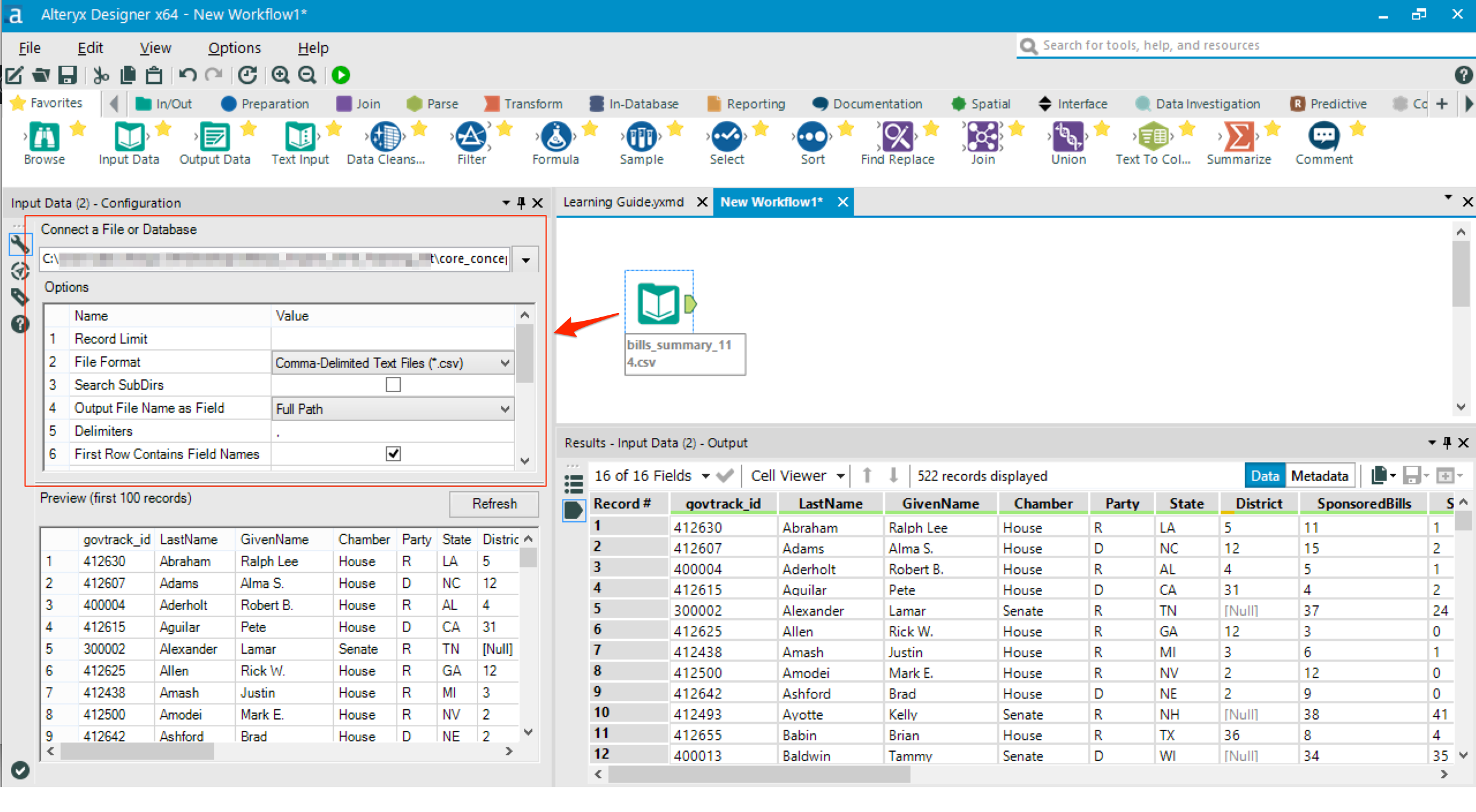
Task: Open the File menu
Action: coord(30,48)
